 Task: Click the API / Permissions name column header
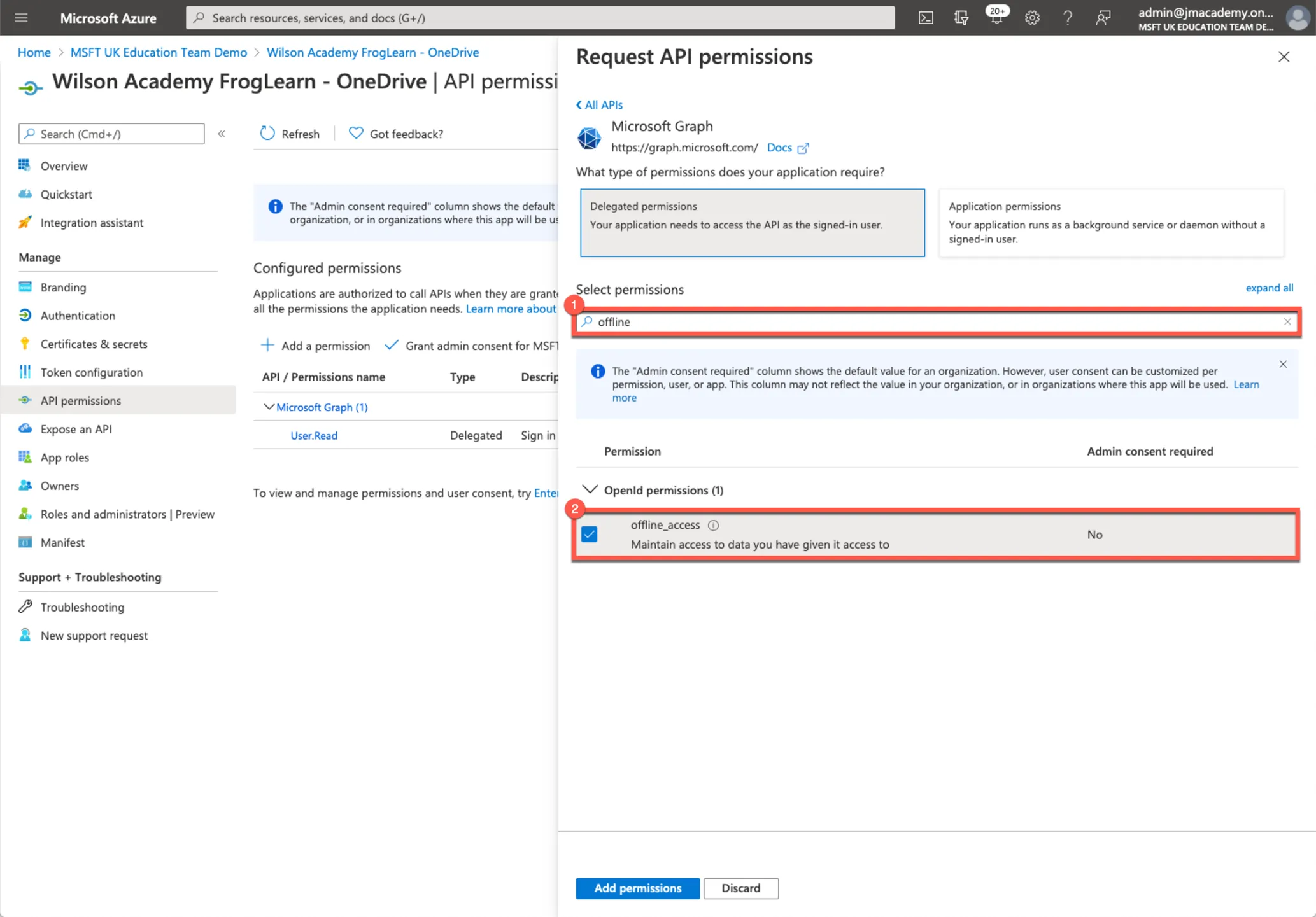click(x=323, y=377)
